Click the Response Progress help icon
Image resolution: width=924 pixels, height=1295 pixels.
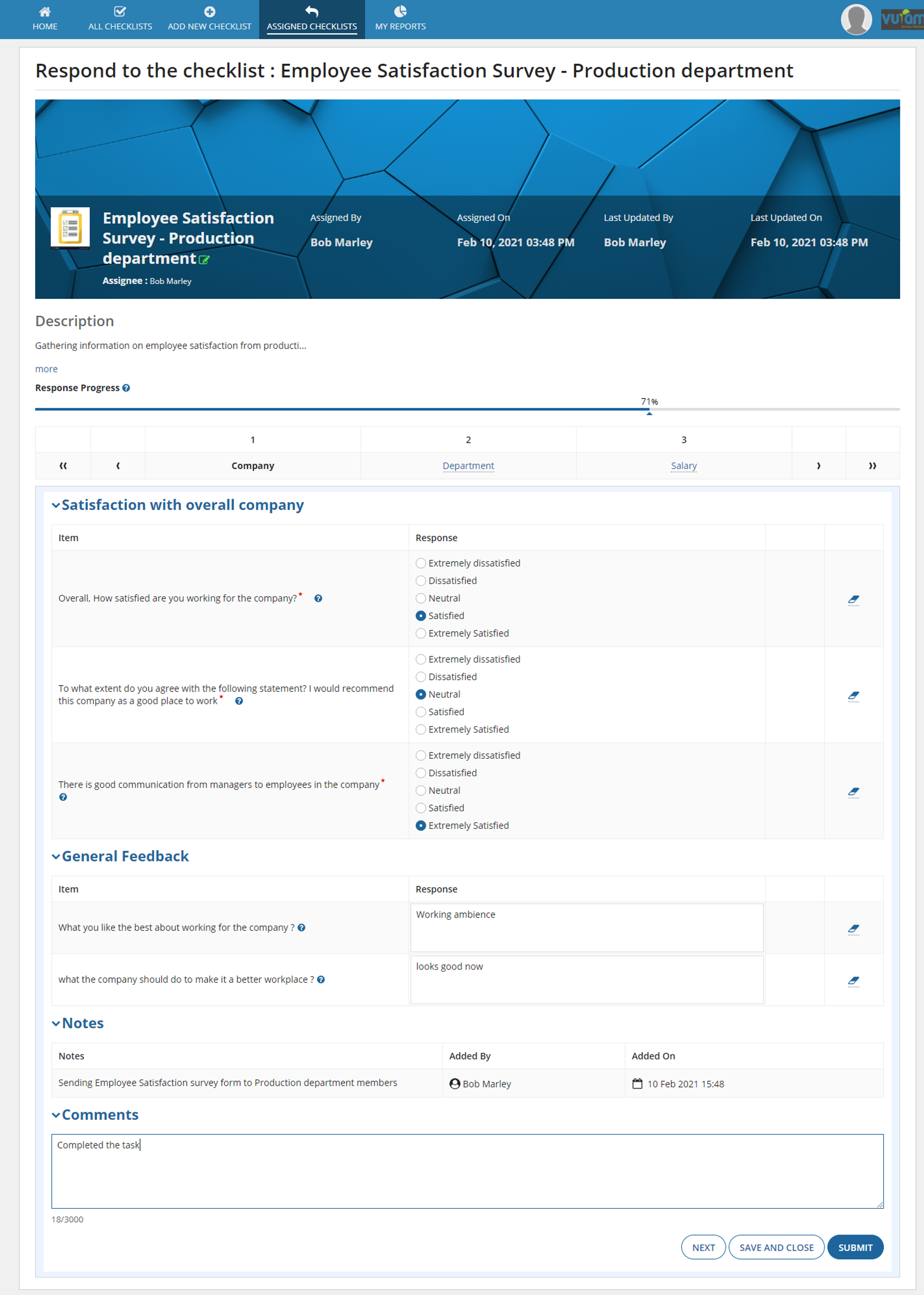tap(126, 388)
